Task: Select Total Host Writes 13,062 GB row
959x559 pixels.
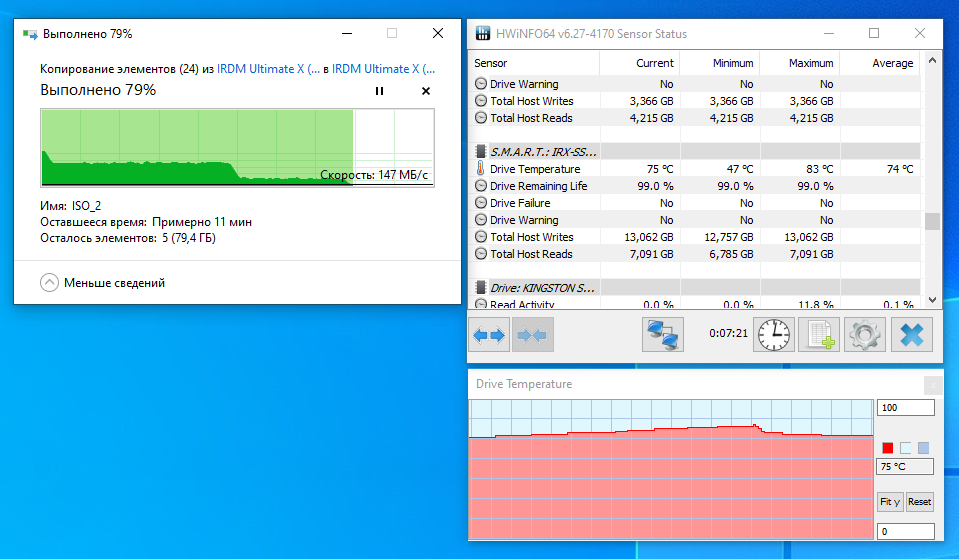Action: pyautogui.click(x=695, y=237)
